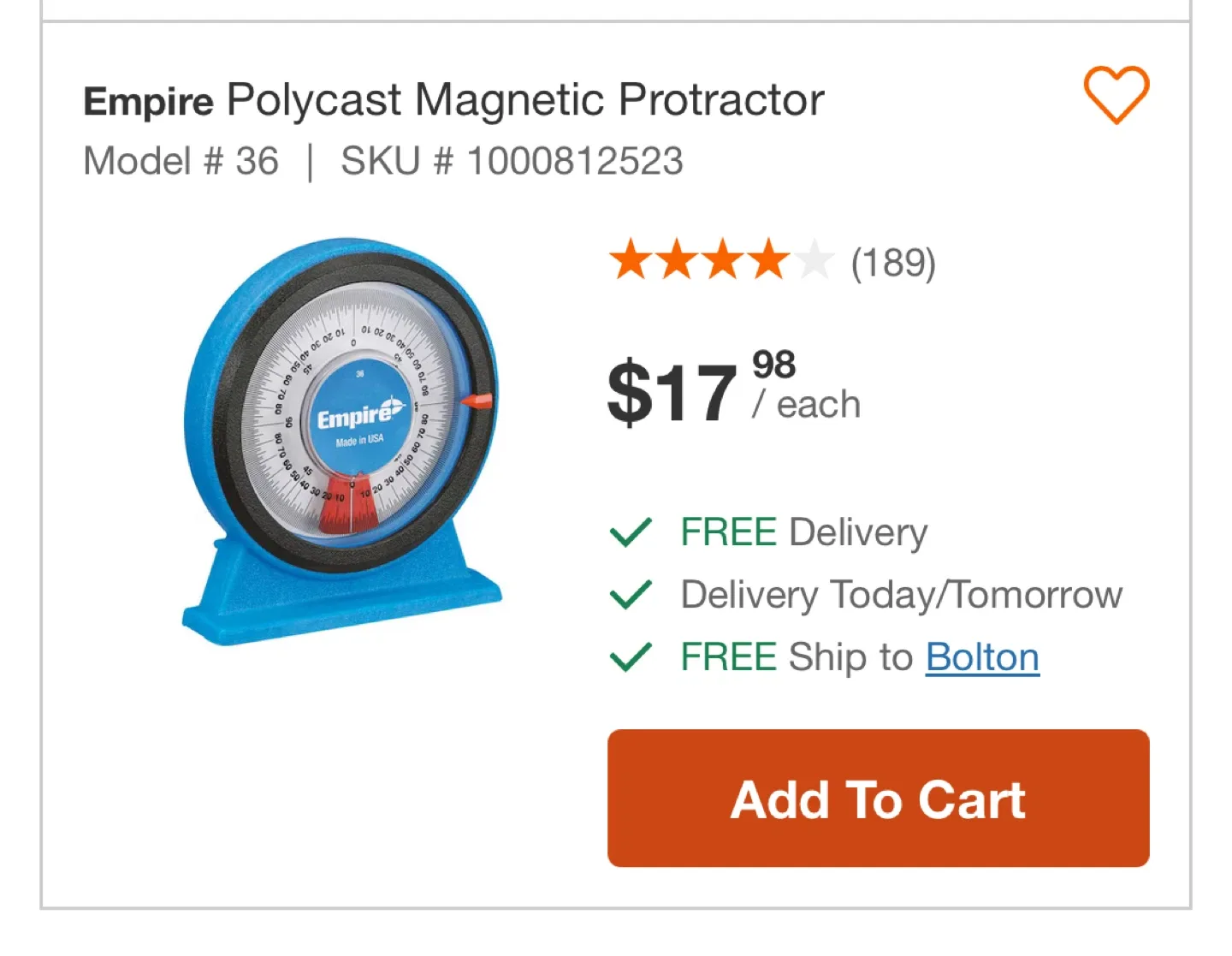Click the FREE Ship checkmark icon

[x=631, y=657]
